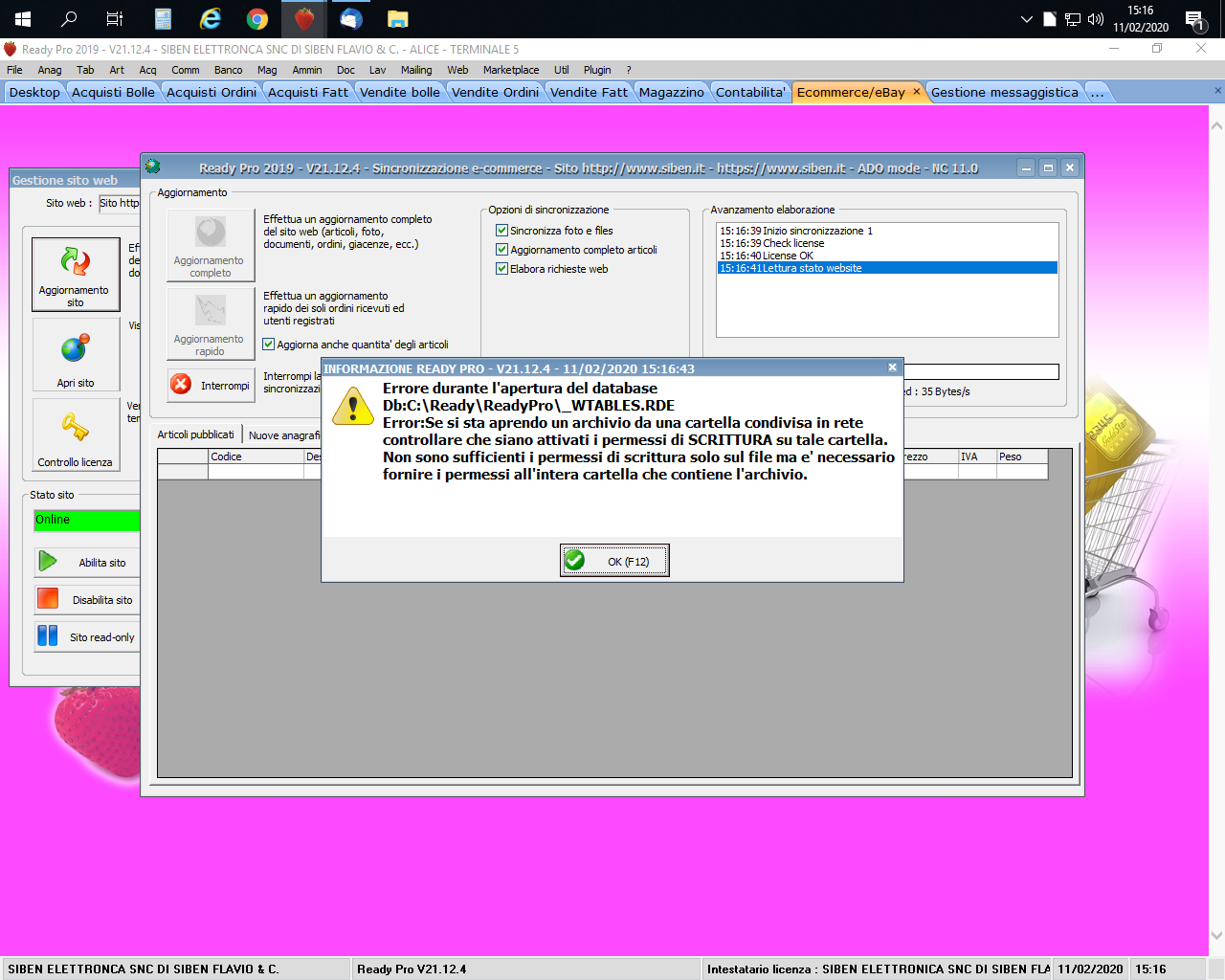Image resolution: width=1225 pixels, height=980 pixels.
Task: Click the synchronization progress bar
Action: pos(981,371)
